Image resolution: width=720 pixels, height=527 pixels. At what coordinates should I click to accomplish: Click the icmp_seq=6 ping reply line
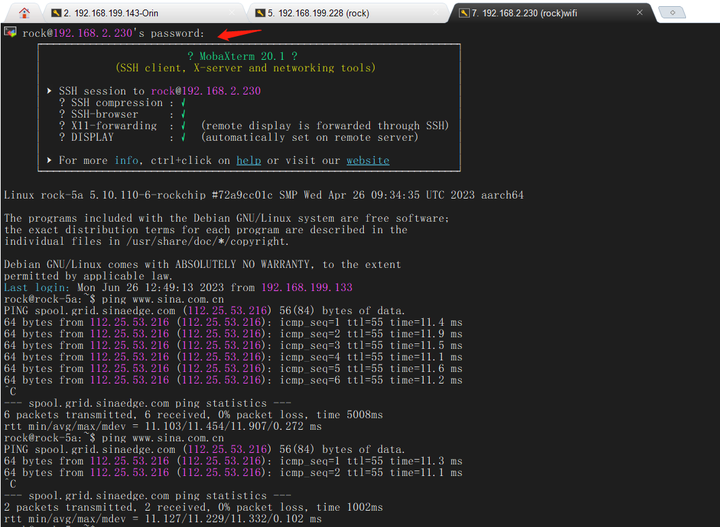(233, 380)
